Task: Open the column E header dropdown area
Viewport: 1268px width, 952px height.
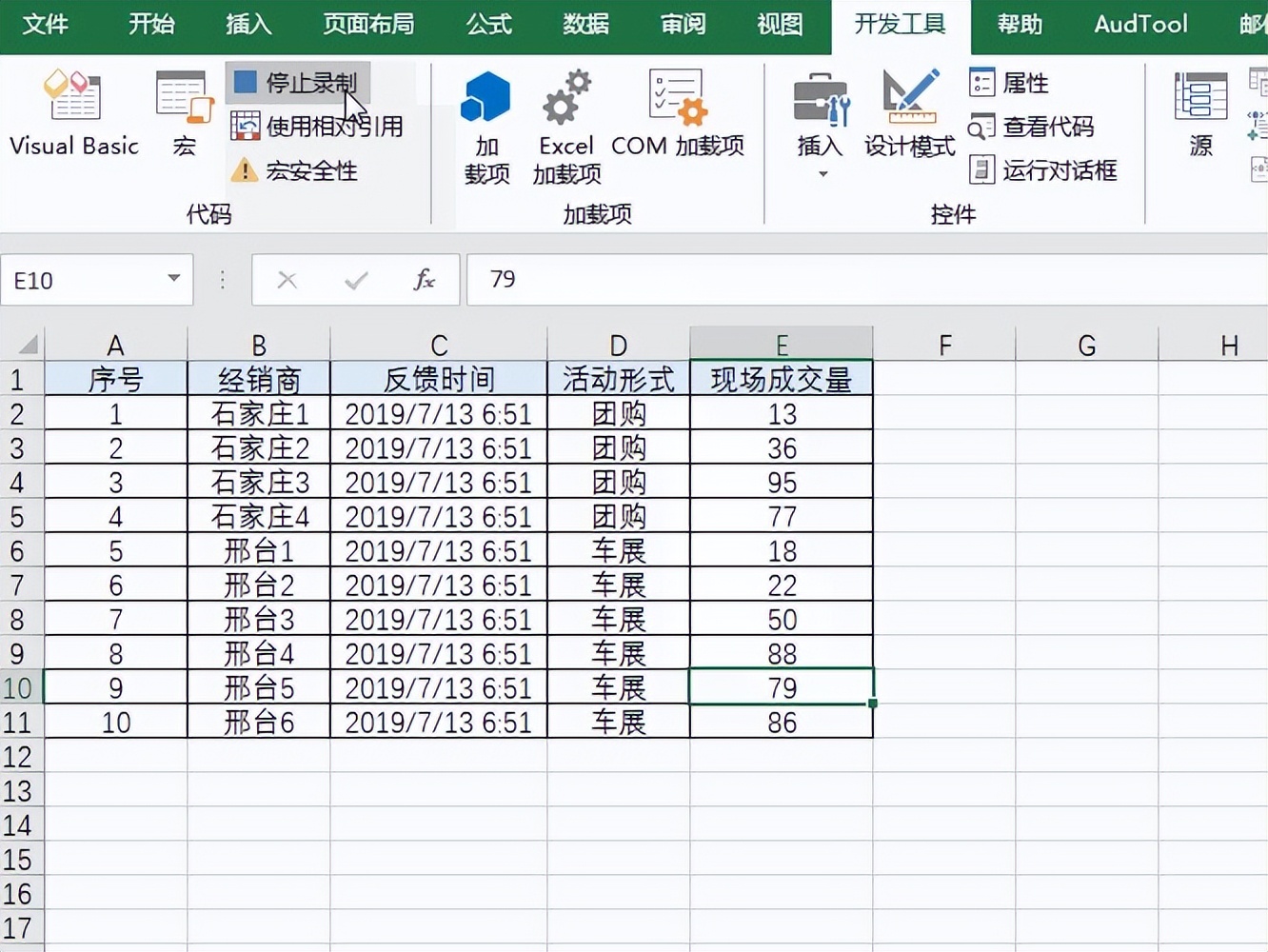Action: pos(781,344)
